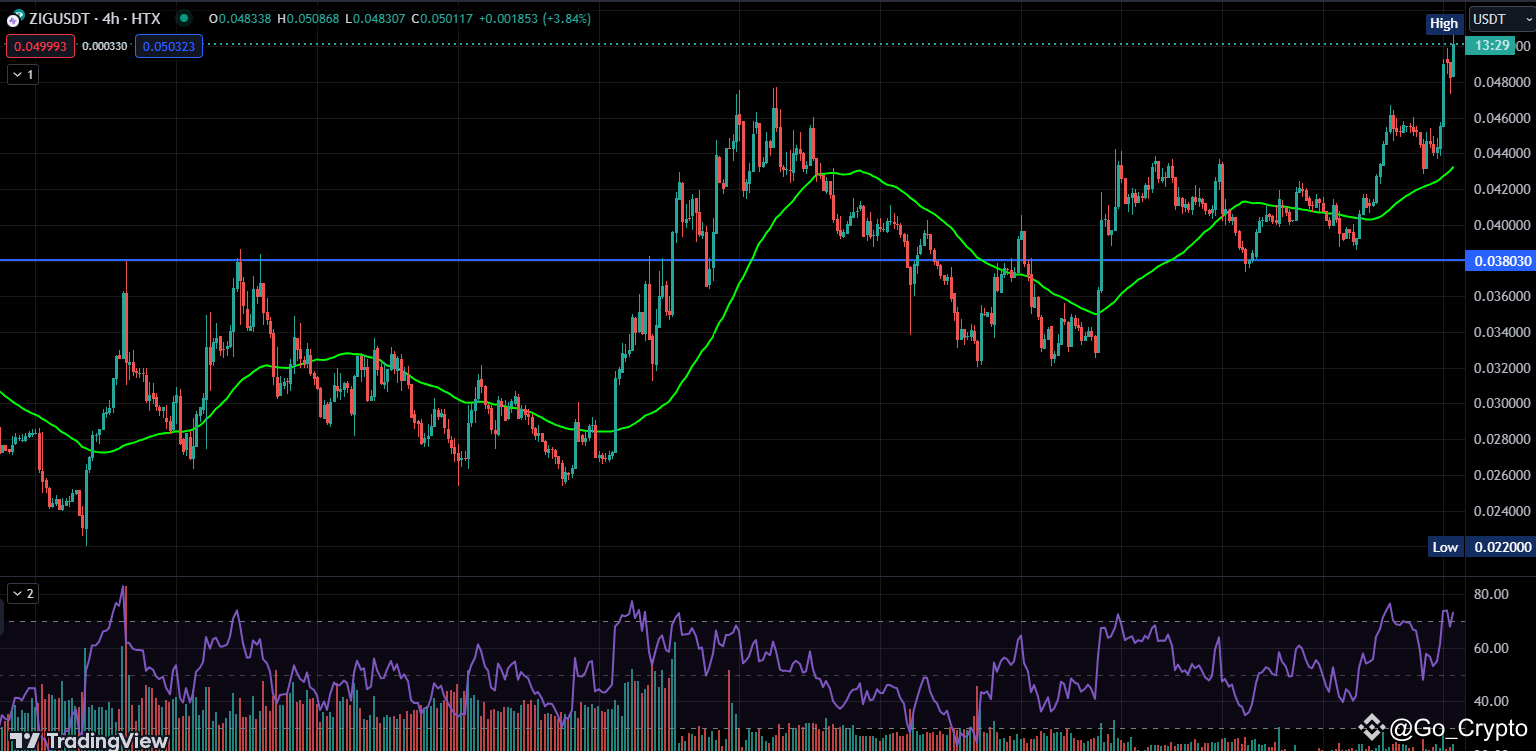Click the 0.028000 price axis label
This screenshot has height=751, width=1536.
[1503, 439]
